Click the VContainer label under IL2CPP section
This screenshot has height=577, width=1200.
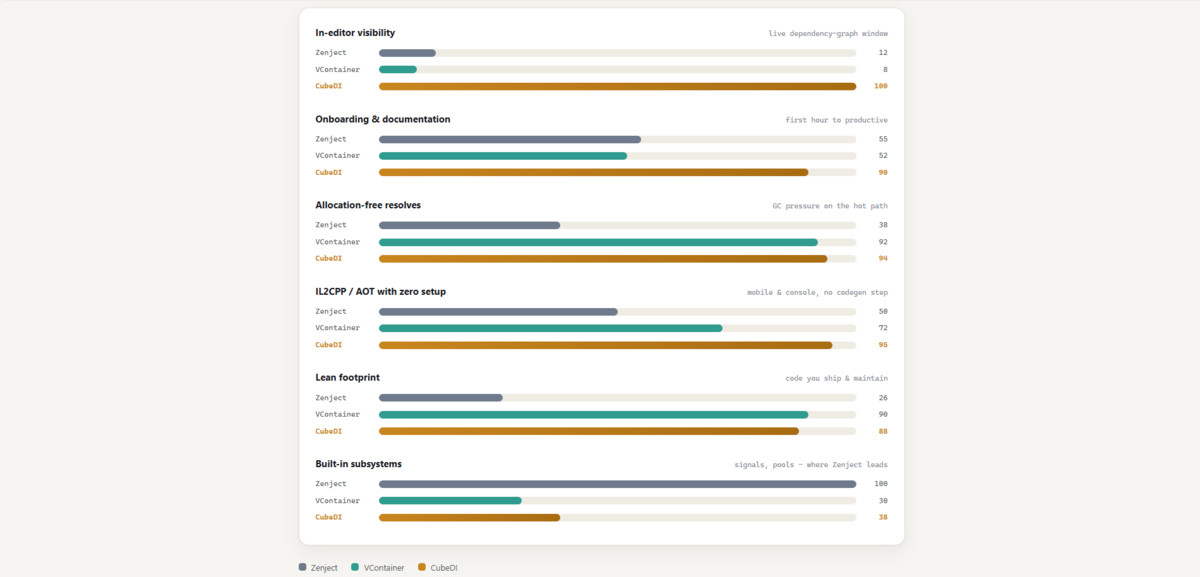[337, 328]
